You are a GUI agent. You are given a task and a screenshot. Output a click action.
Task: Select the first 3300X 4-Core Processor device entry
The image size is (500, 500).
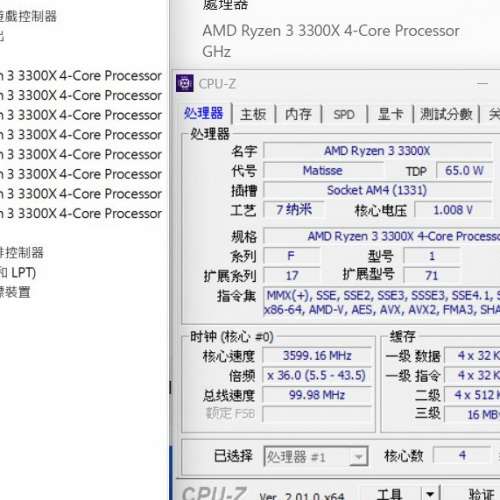pyautogui.click(x=81, y=76)
